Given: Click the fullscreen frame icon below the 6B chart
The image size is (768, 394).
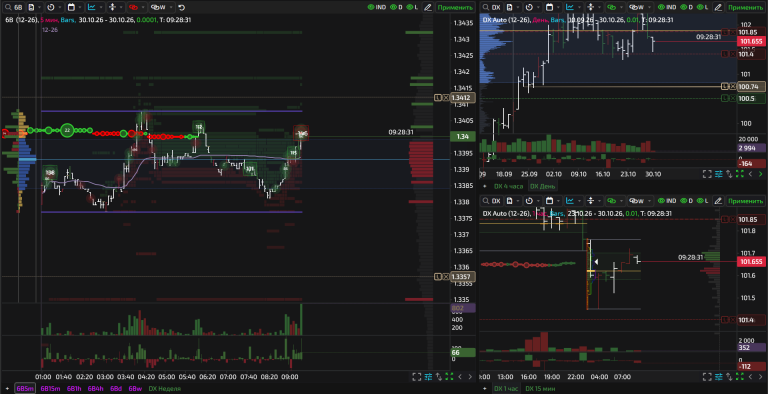Looking at the screenshot, I should pos(416,377).
